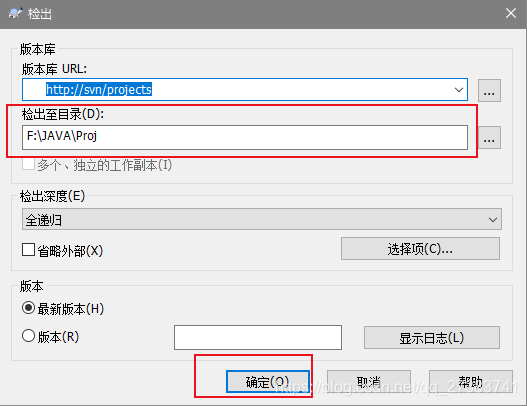Image resolution: width=527 pixels, height=406 pixels.
Task: Select the 最新版本(H) radio button
Action: pos(28,308)
